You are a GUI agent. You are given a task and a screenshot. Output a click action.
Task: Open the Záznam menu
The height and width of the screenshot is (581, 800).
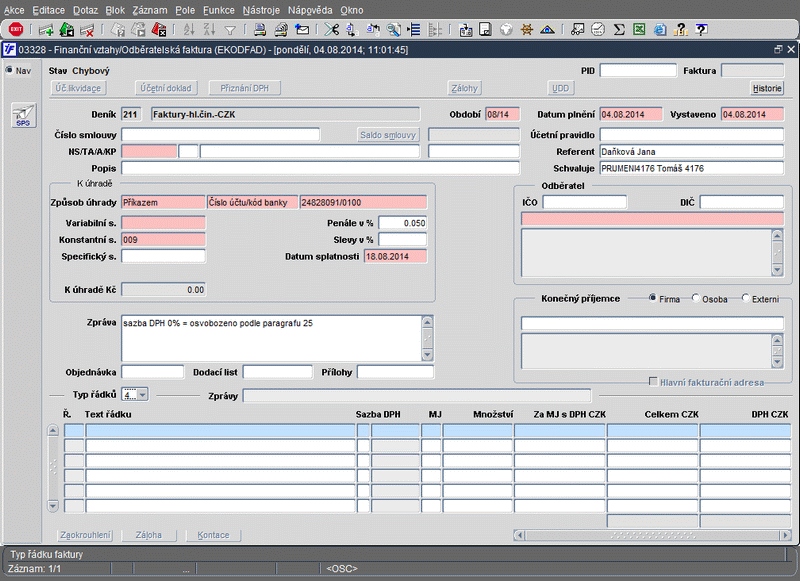click(x=151, y=9)
